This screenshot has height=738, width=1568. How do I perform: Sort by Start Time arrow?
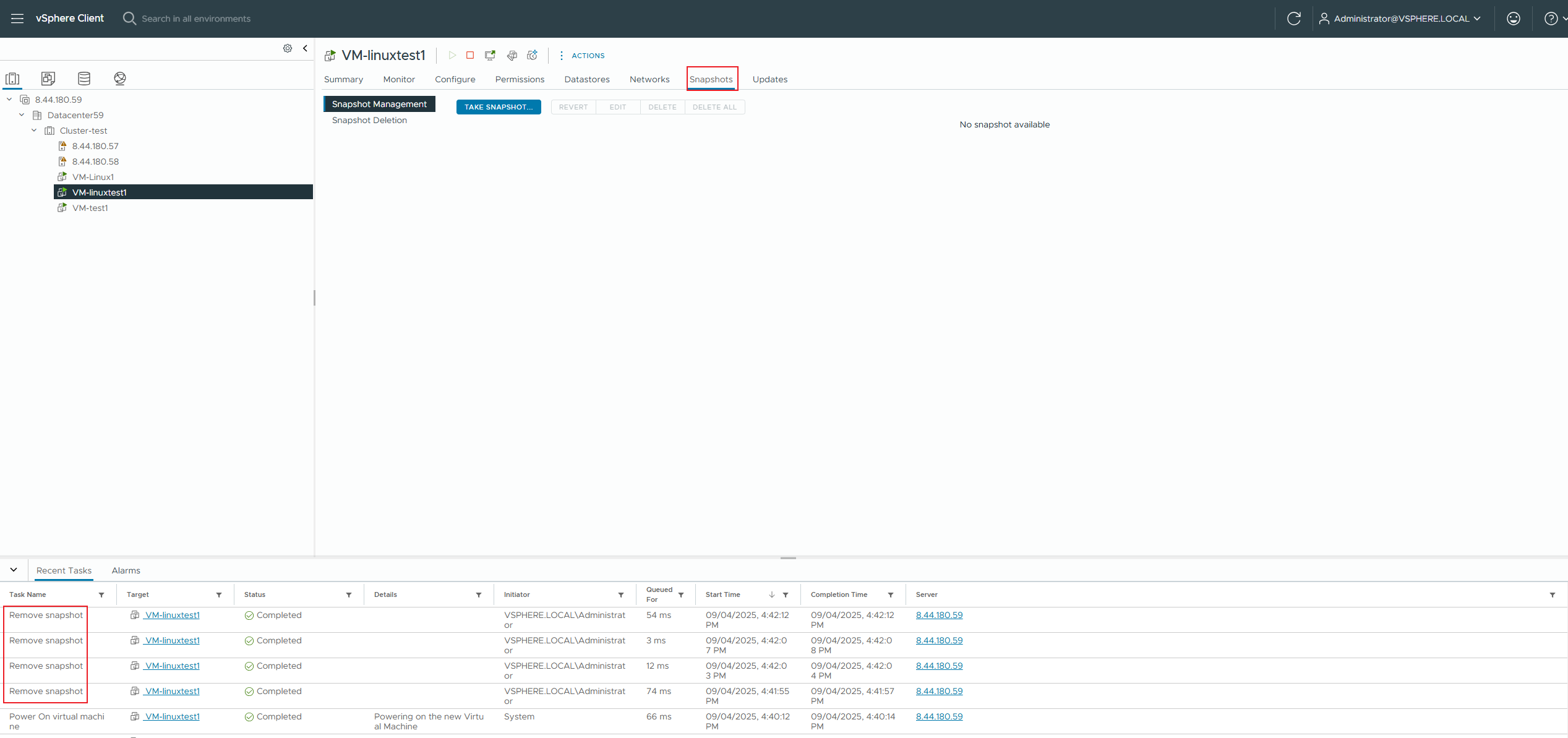click(x=772, y=595)
